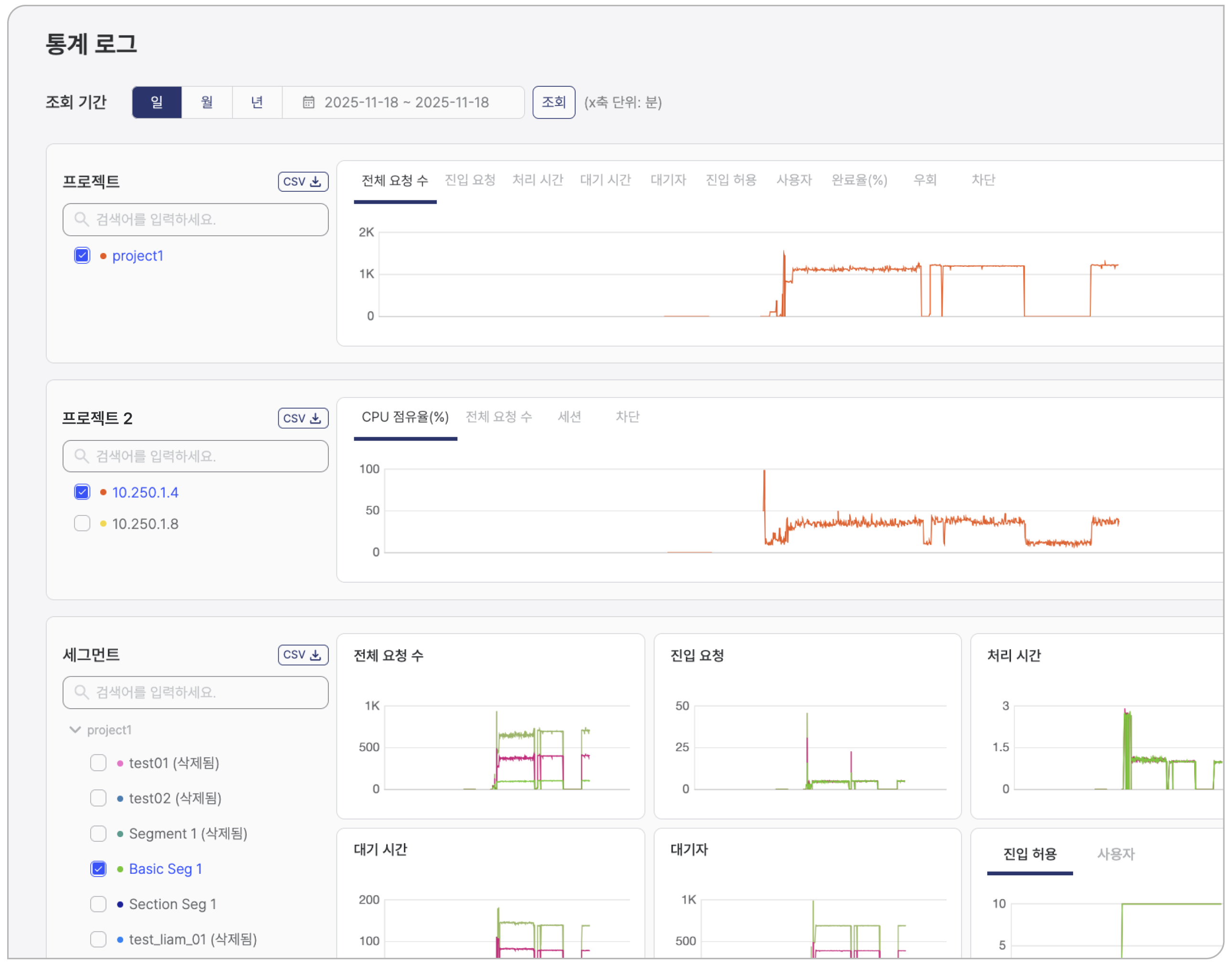Check the Segment 1 (삭제됨) checkbox
The width and height of the screenshot is (1232, 964).
(98, 834)
